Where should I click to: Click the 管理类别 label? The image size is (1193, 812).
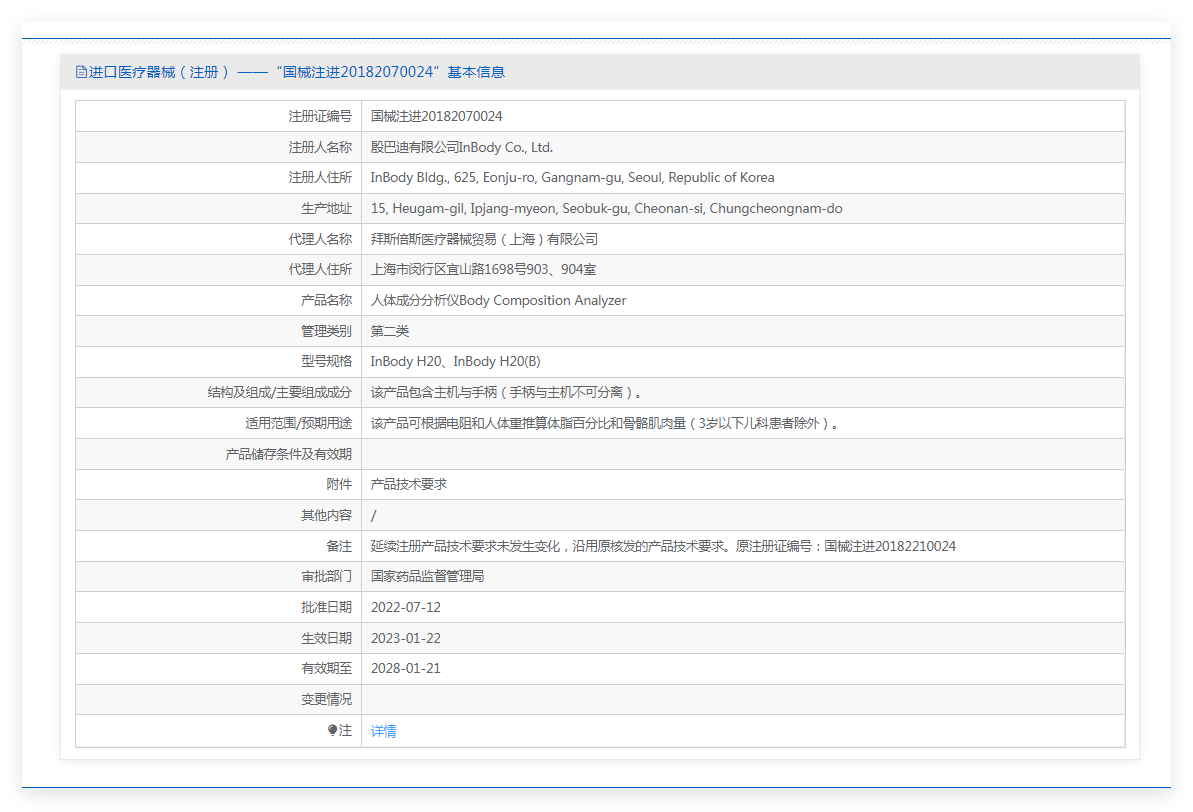326,331
